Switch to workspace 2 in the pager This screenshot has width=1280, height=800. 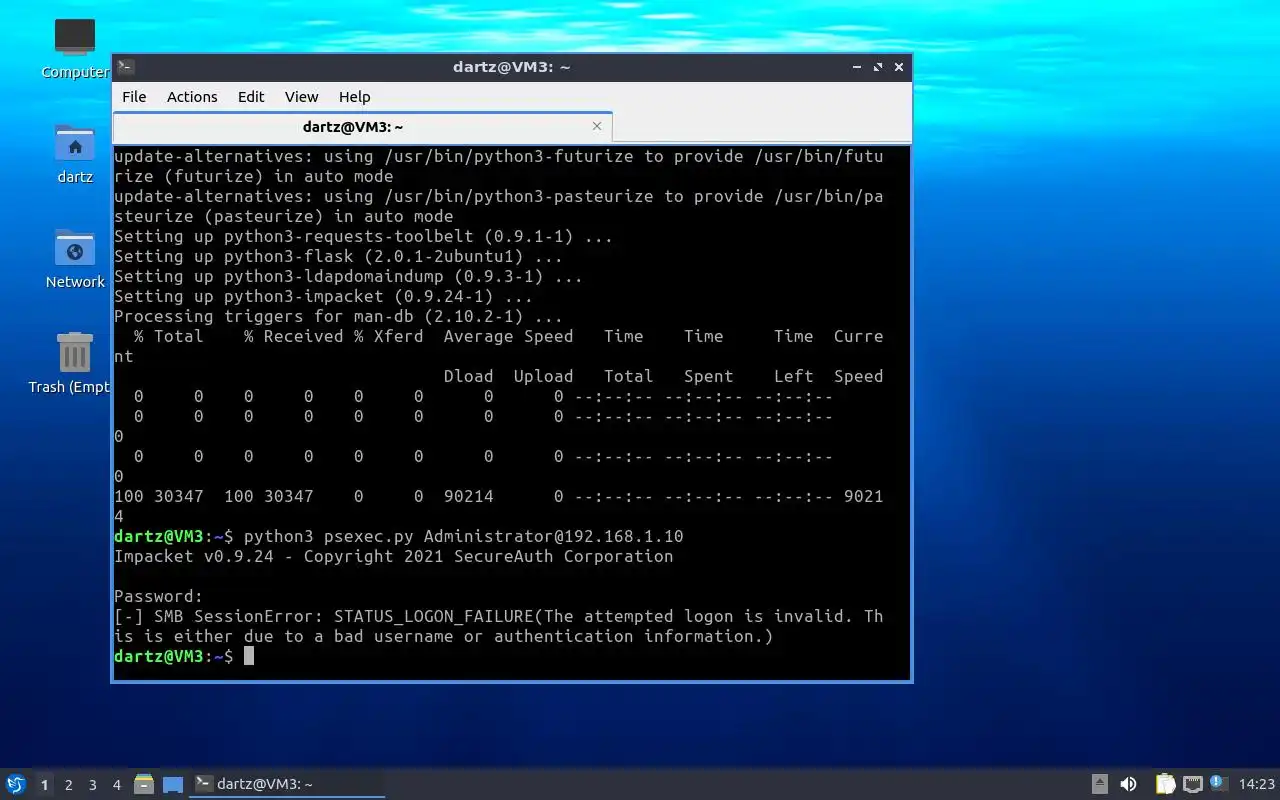[x=68, y=785]
